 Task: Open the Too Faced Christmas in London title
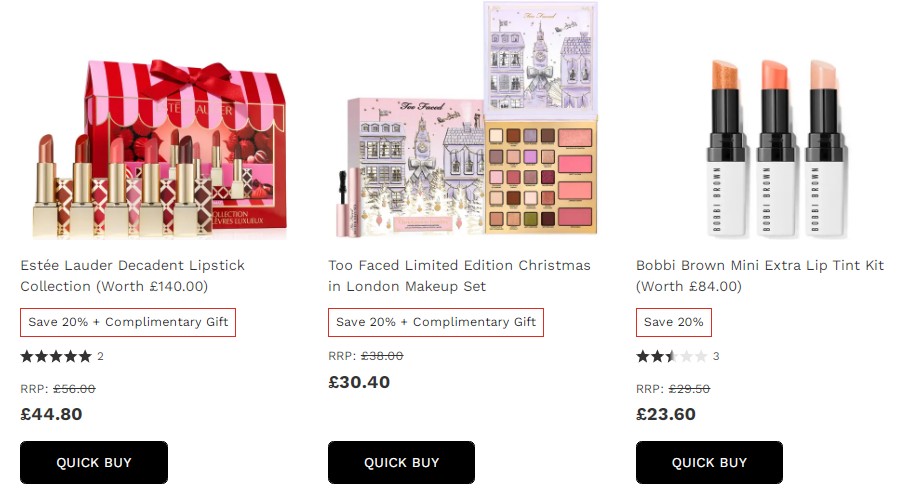click(x=459, y=276)
